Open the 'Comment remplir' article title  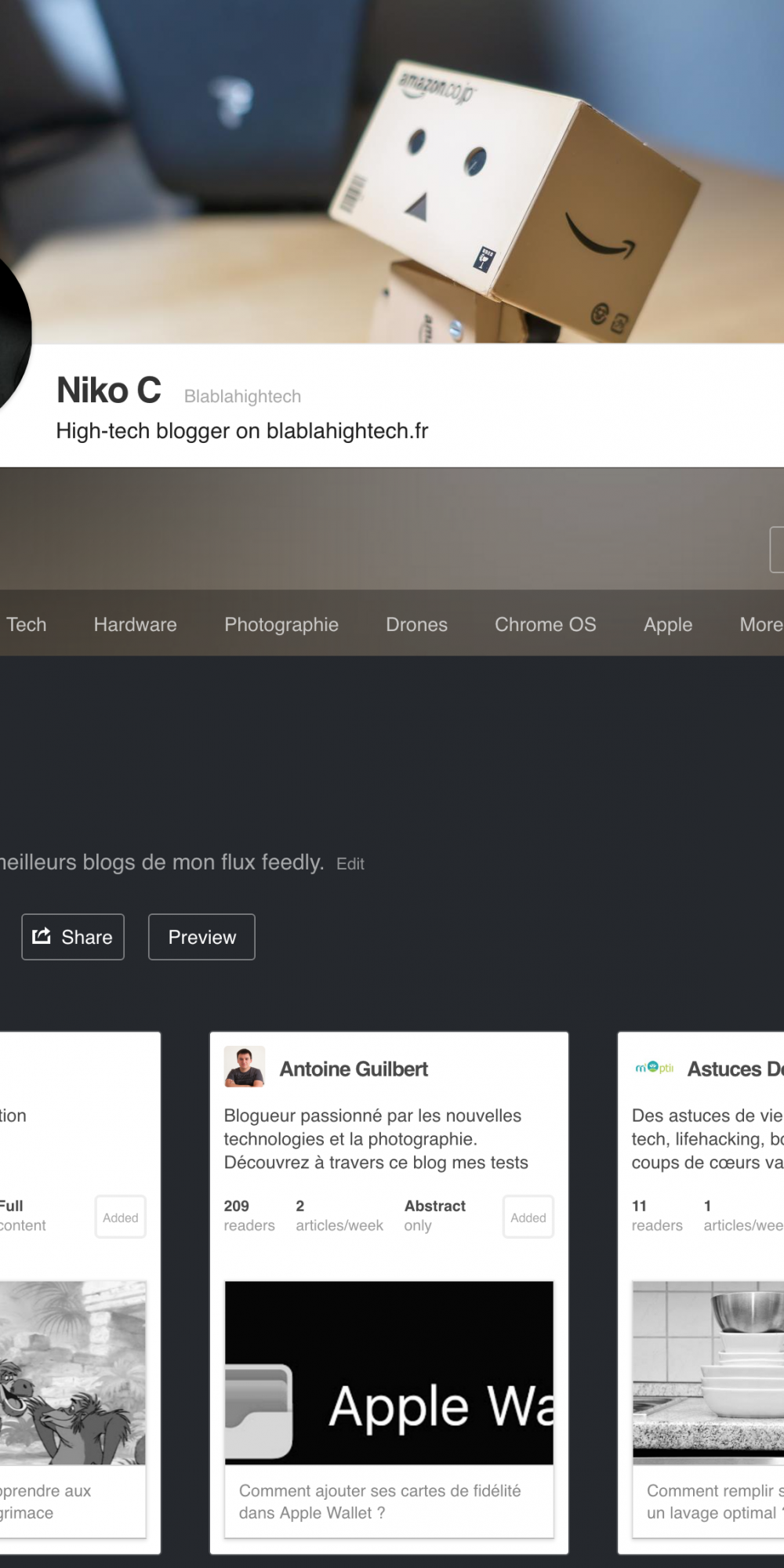tap(715, 1501)
